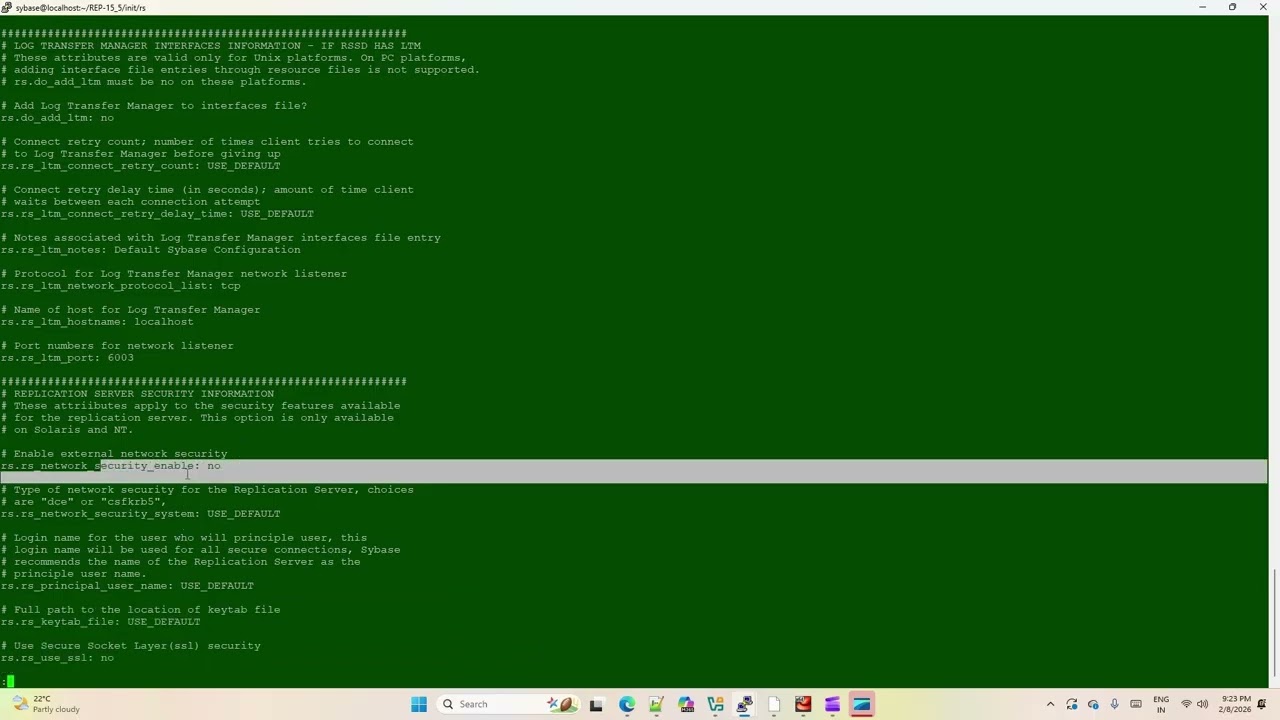Viewport: 1280px width, 720px height.
Task: Open Microsoft 365 Copilot taskbar icon
Action: click(686, 704)
